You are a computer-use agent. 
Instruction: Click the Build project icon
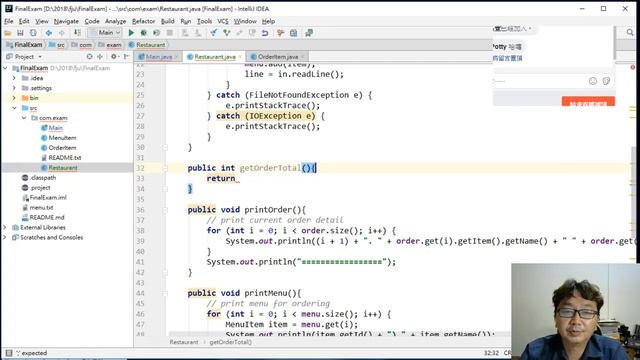tap(77, 33)
